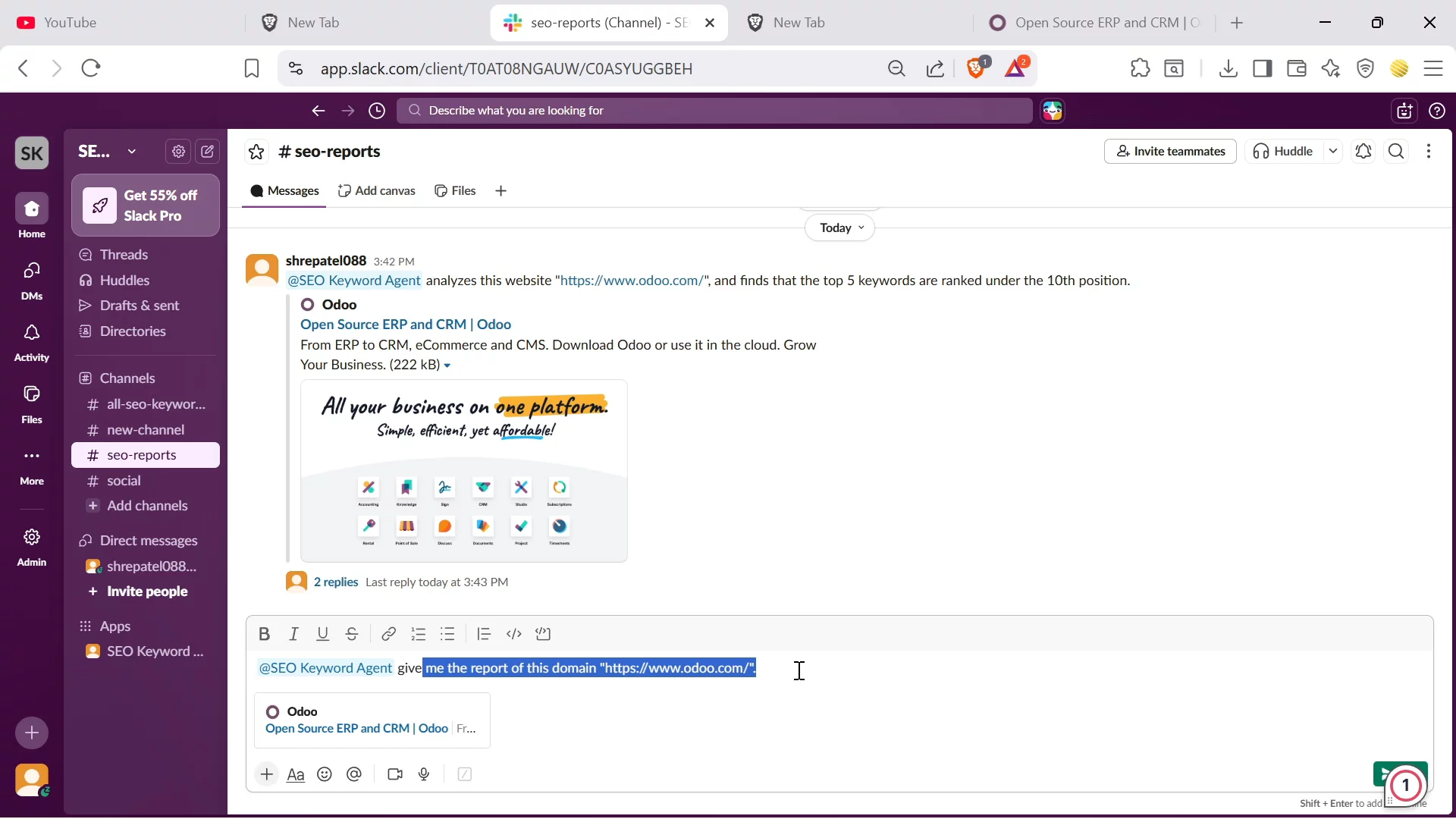Click Add channels in sidebar
Screen dimensions: 1456x819
146,506
